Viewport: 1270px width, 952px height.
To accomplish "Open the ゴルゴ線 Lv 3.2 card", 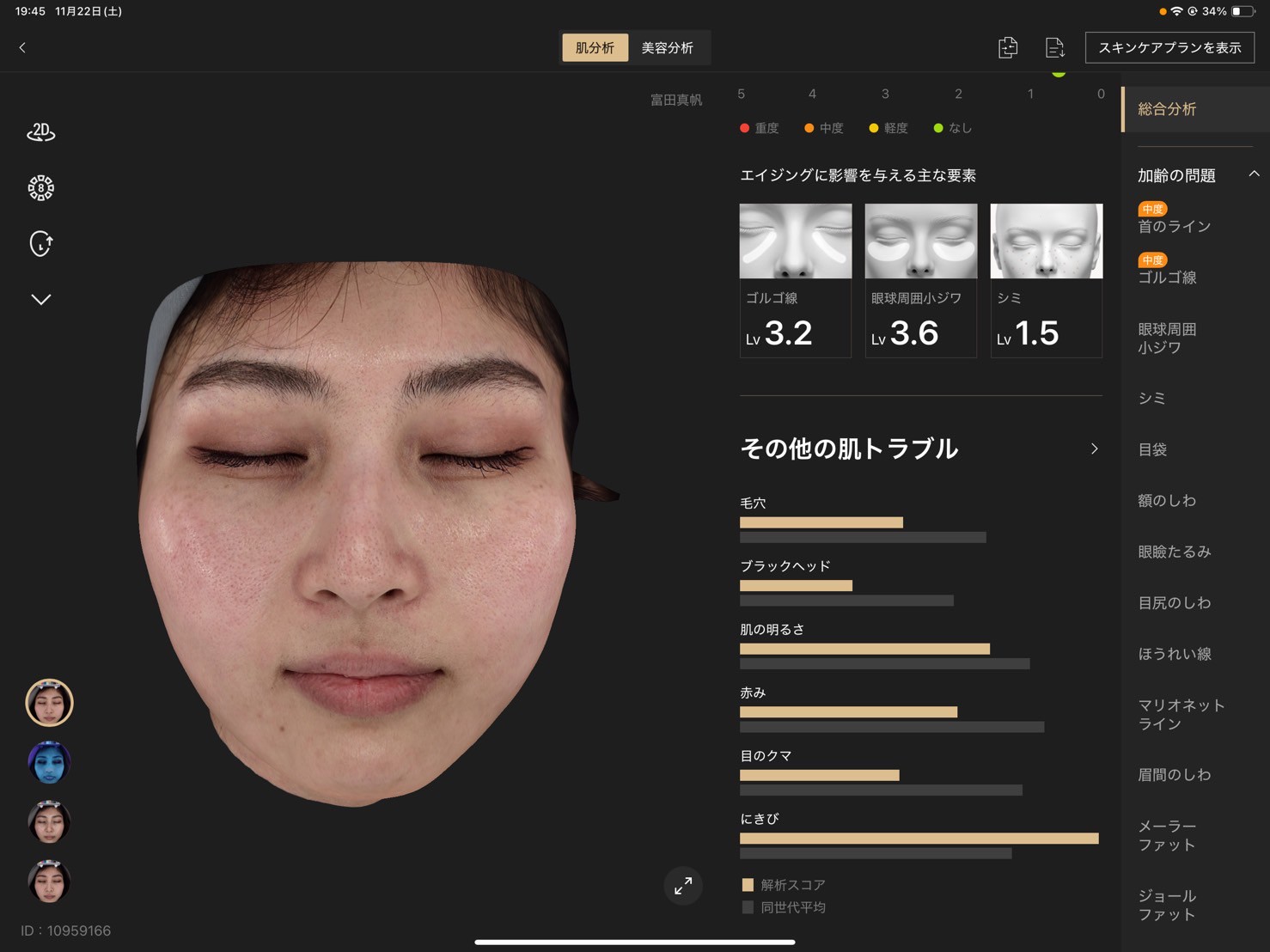I will point(795,280).
